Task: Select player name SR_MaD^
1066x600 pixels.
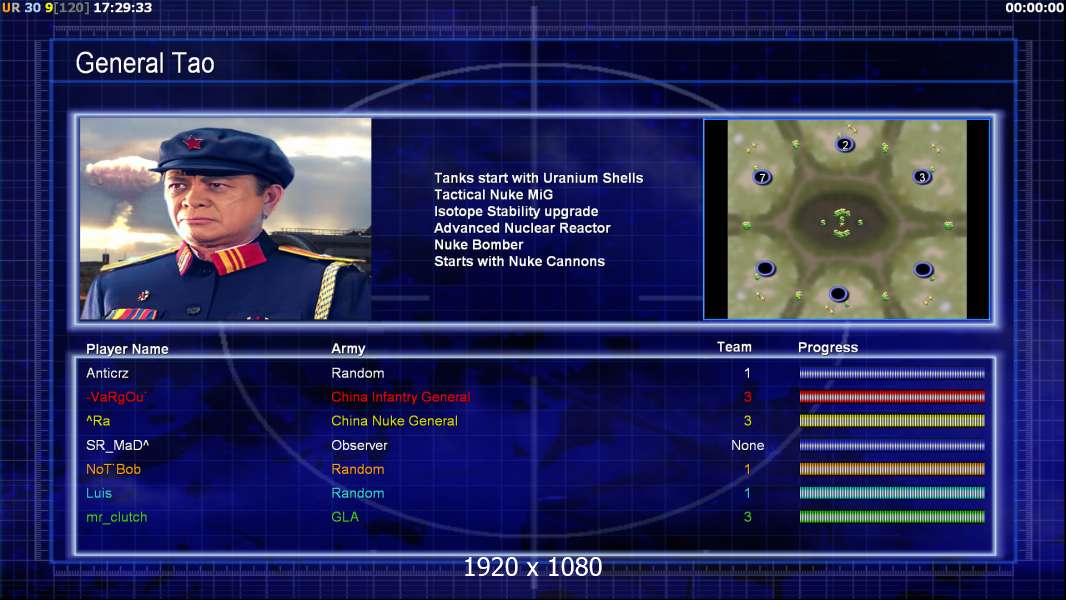Action: click(117, 445)
